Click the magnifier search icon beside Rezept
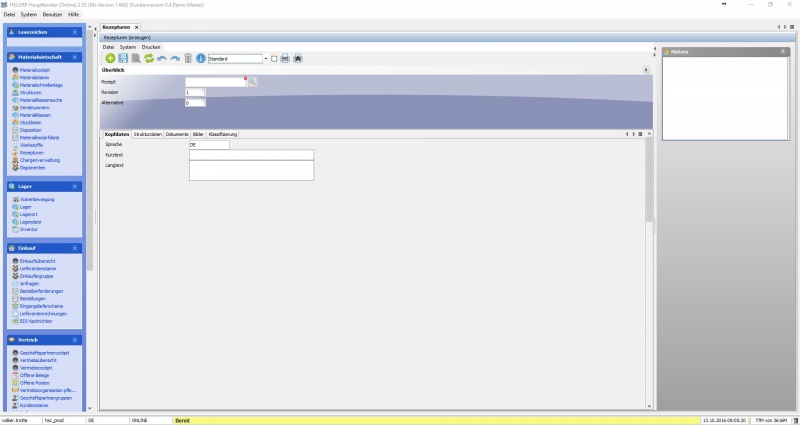The image size is (800, 425). (252, 82)
